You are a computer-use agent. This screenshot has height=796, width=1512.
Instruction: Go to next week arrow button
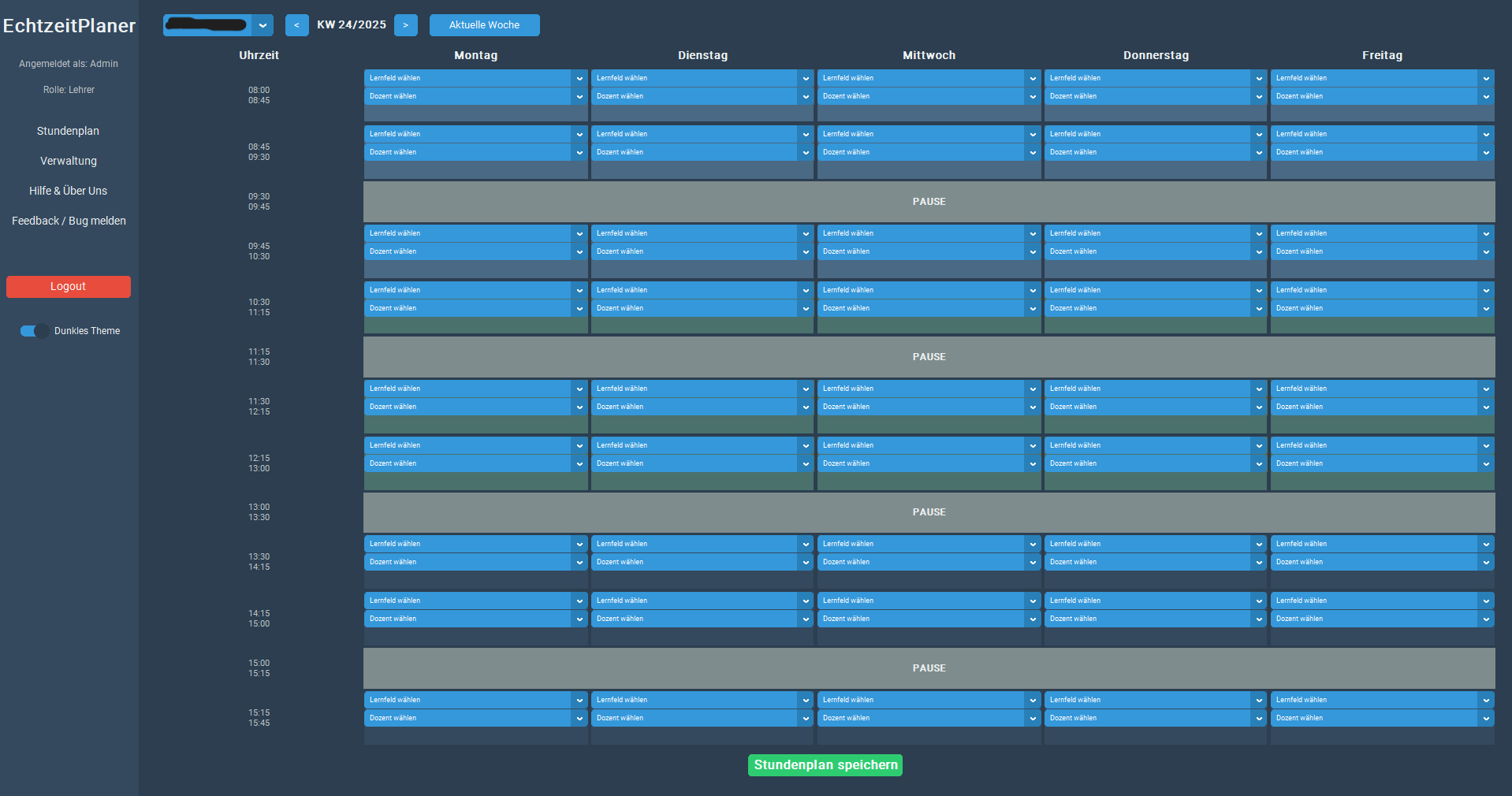[405, 25]
